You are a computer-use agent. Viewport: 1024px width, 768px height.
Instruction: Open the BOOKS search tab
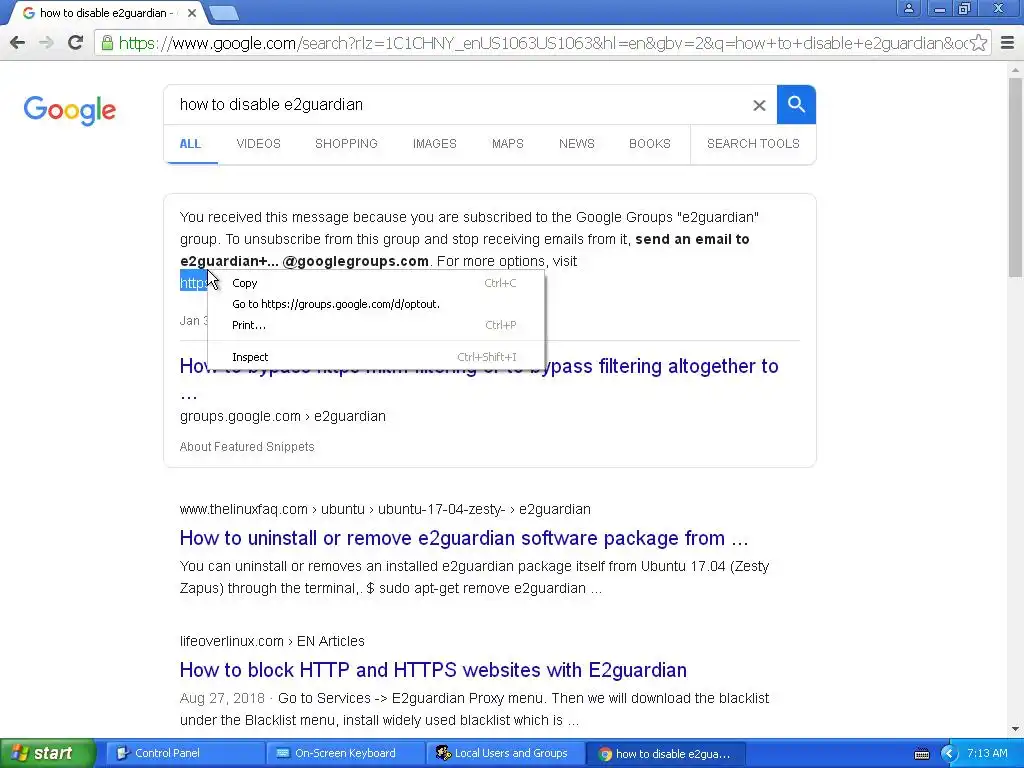click(650, 144)
